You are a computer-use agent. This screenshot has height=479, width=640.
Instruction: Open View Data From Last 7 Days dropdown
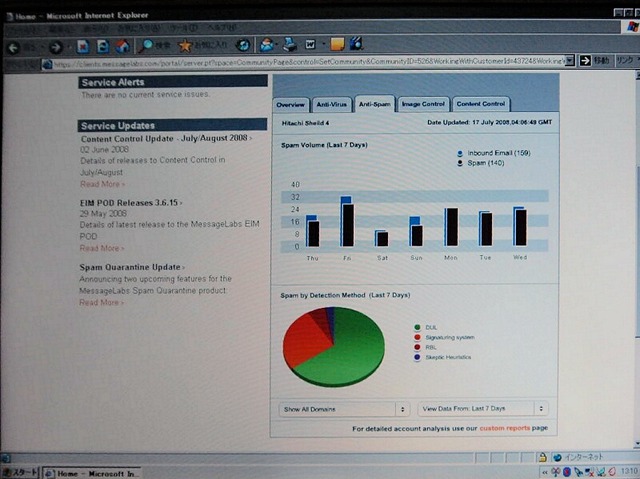click(482, 408)
